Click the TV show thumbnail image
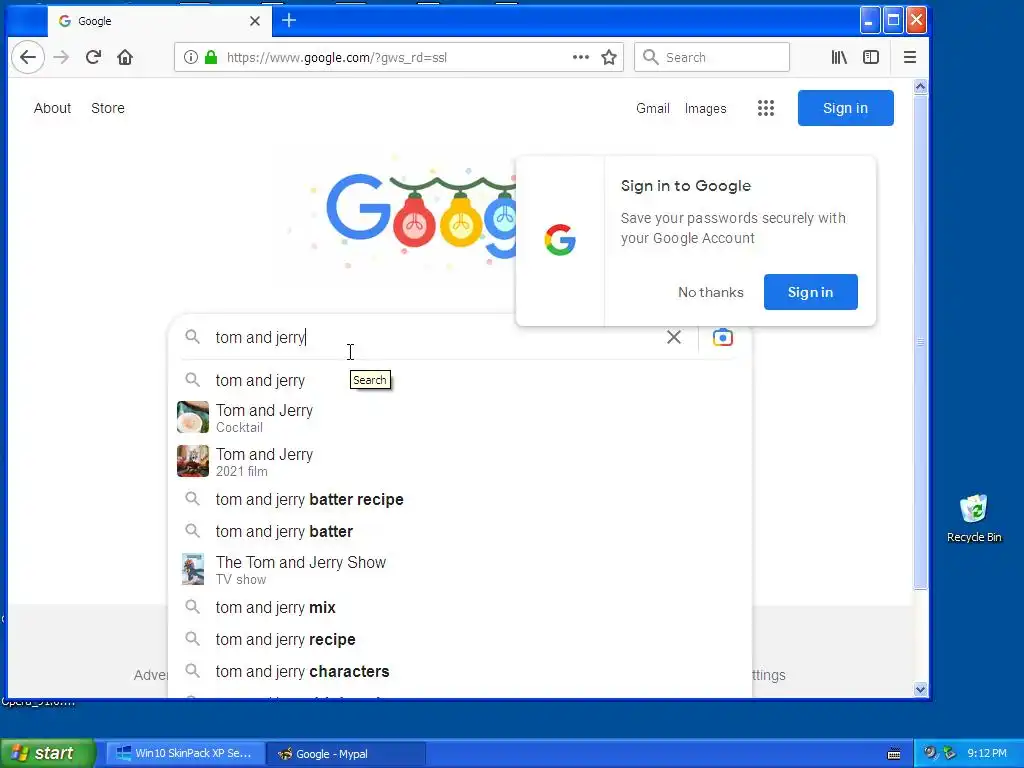The height and width of the screenshot is (768, 1024). click(x=193, y=569)
